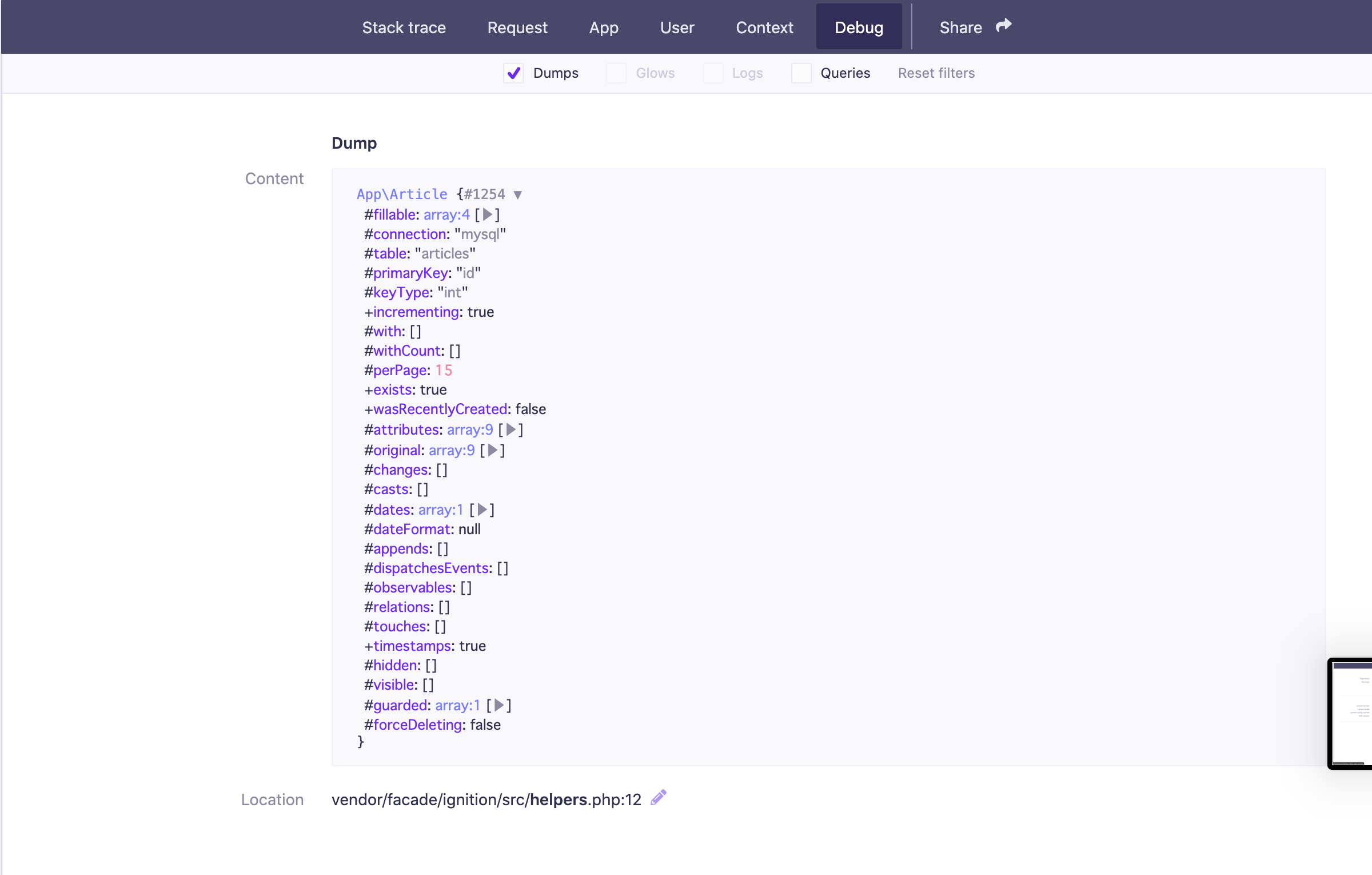This screenshot has width=1372, height=875.
Task: Click the +wasRecentlyCreated property
Action: pyautogui.click(x=455, y=409)
